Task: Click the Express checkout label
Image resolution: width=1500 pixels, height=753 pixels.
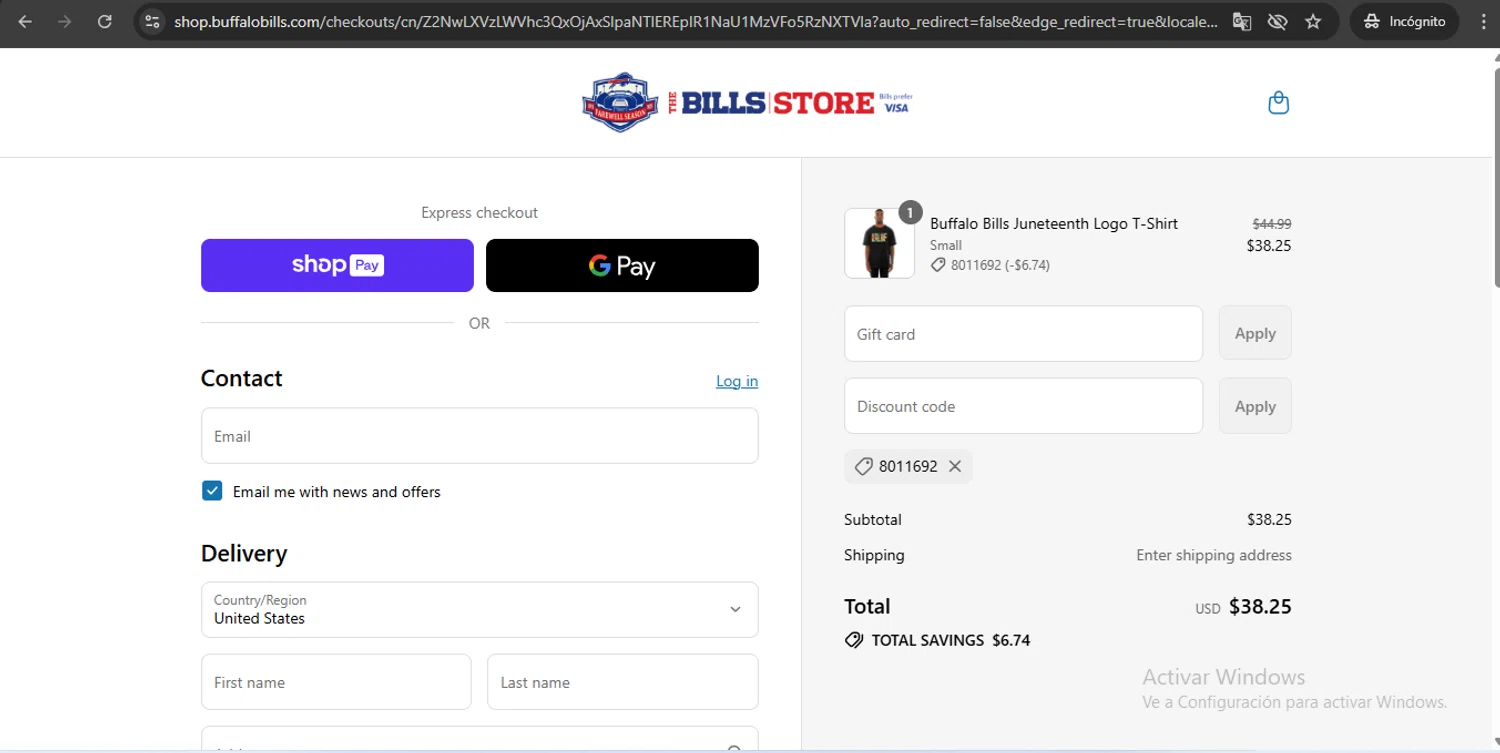Action: point(479,212)
